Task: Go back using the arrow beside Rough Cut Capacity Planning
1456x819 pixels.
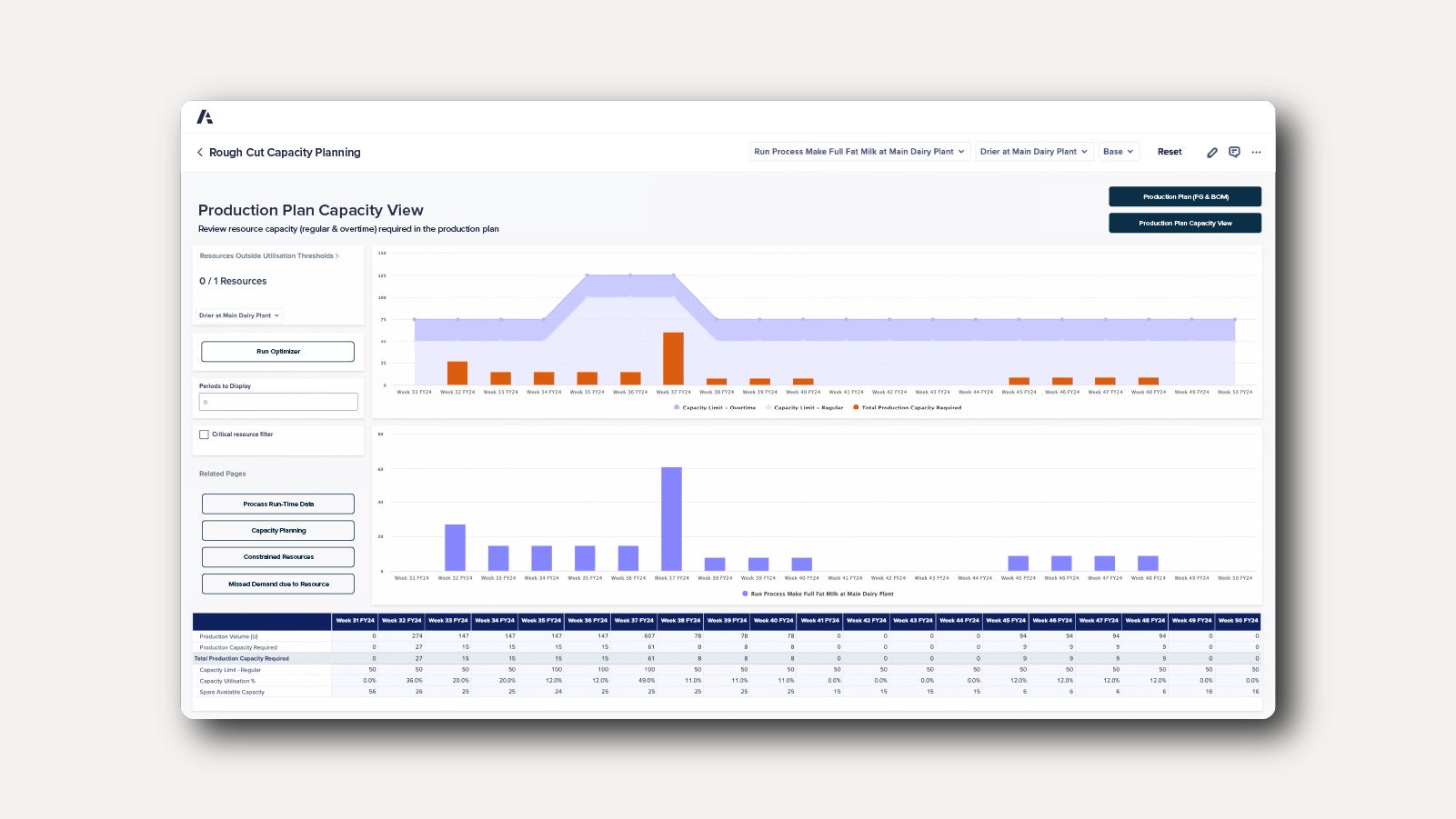Action: pos(200,153)
